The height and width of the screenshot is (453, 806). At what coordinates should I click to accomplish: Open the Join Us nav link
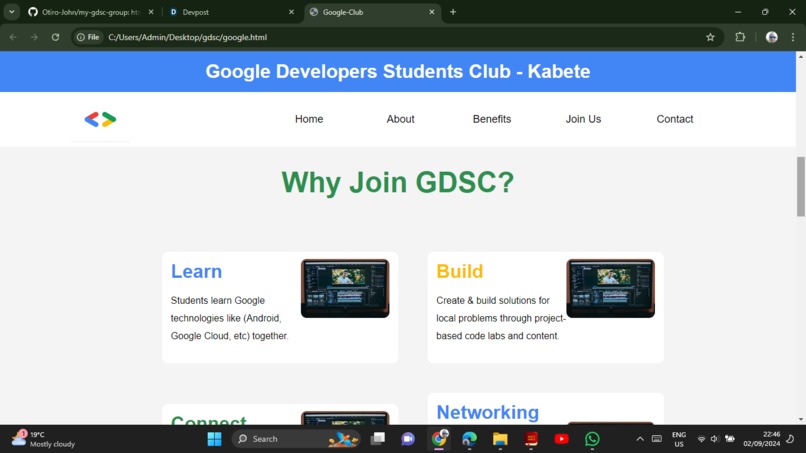click(583, 119)
